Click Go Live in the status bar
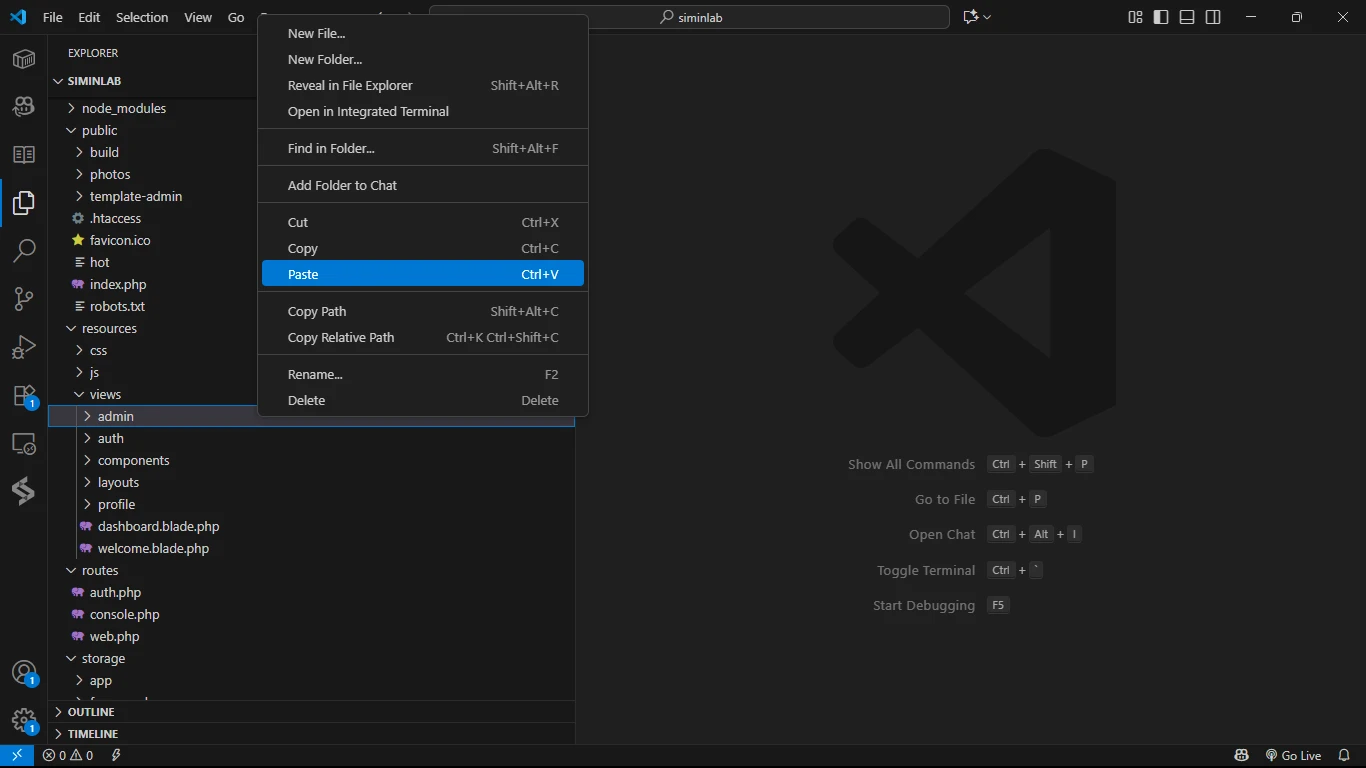The image size is (1366, 768). pos(1293,755)
